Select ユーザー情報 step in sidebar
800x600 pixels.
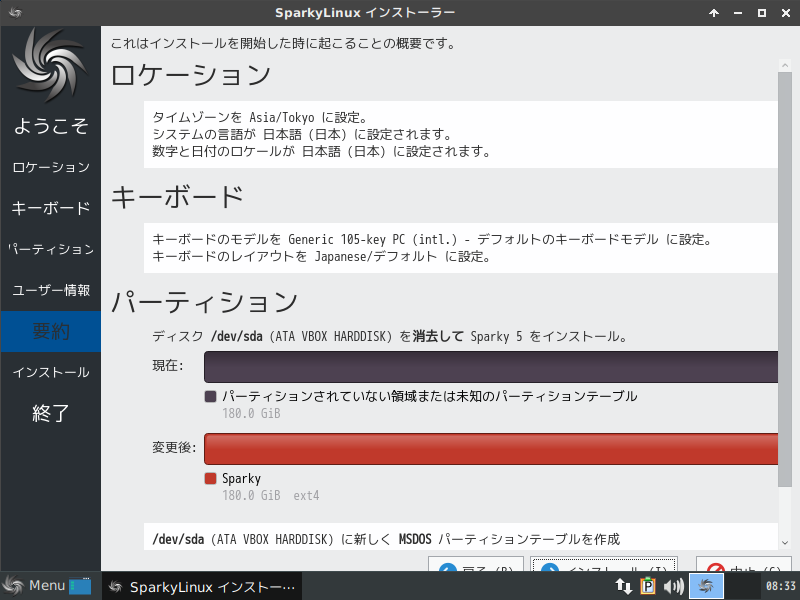tap(51, 290)
